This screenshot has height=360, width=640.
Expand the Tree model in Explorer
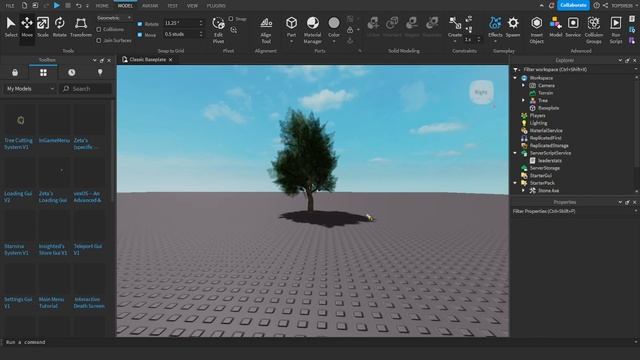(x=523, y=100)
